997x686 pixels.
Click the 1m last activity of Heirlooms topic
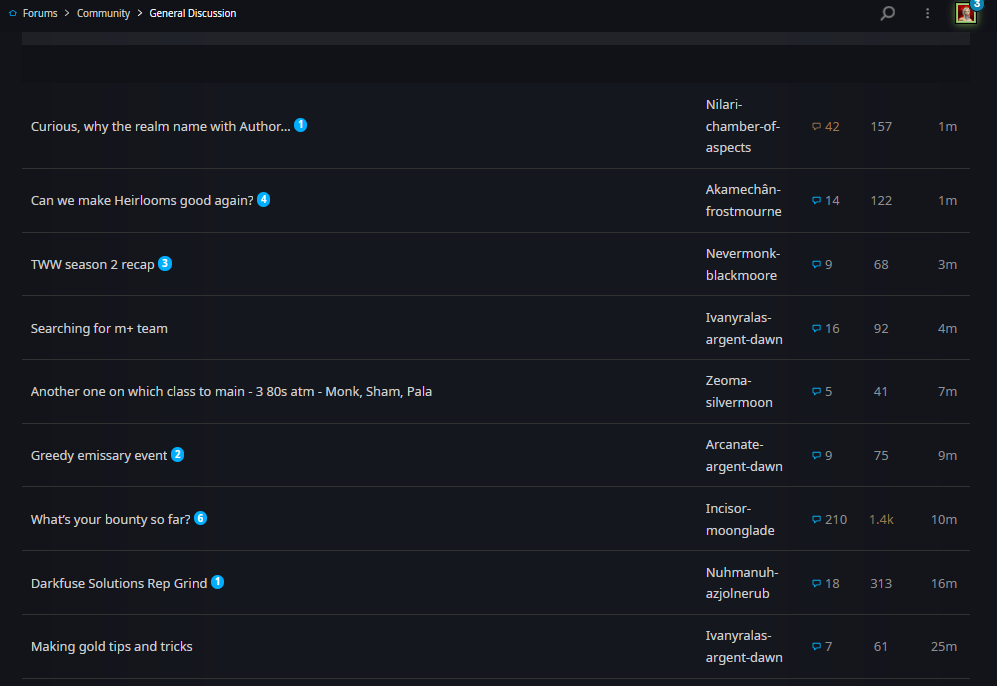click(x=947, y=200)
